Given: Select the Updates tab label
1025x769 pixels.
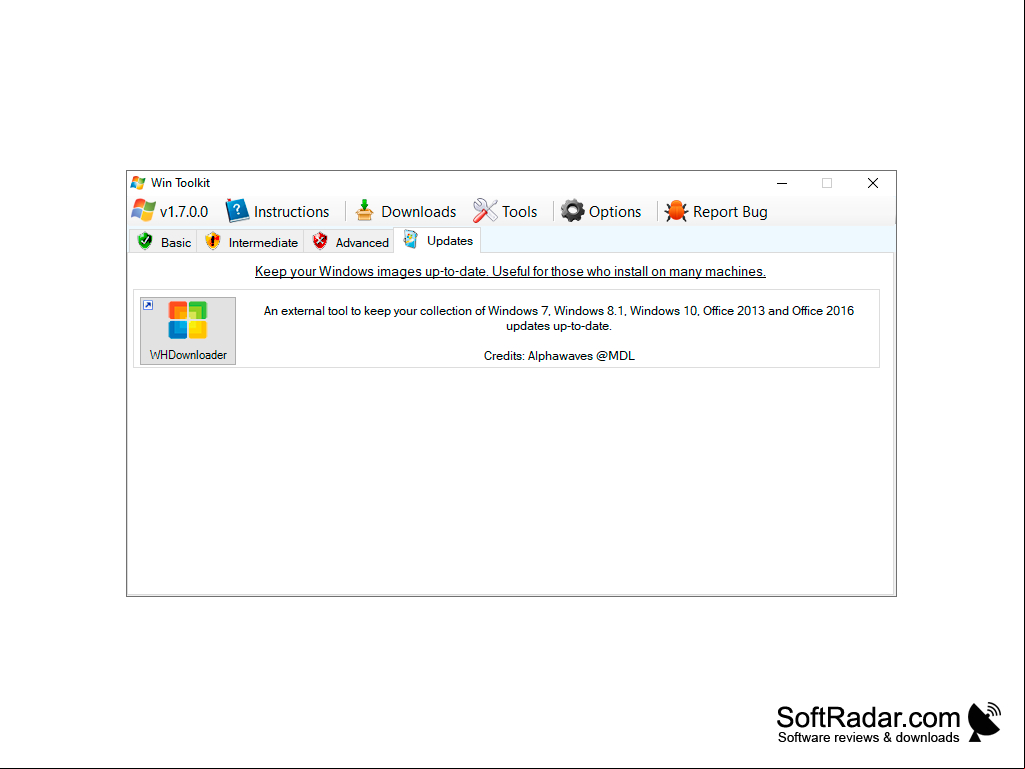Looking at the screenshot, I should pos(450,241).
